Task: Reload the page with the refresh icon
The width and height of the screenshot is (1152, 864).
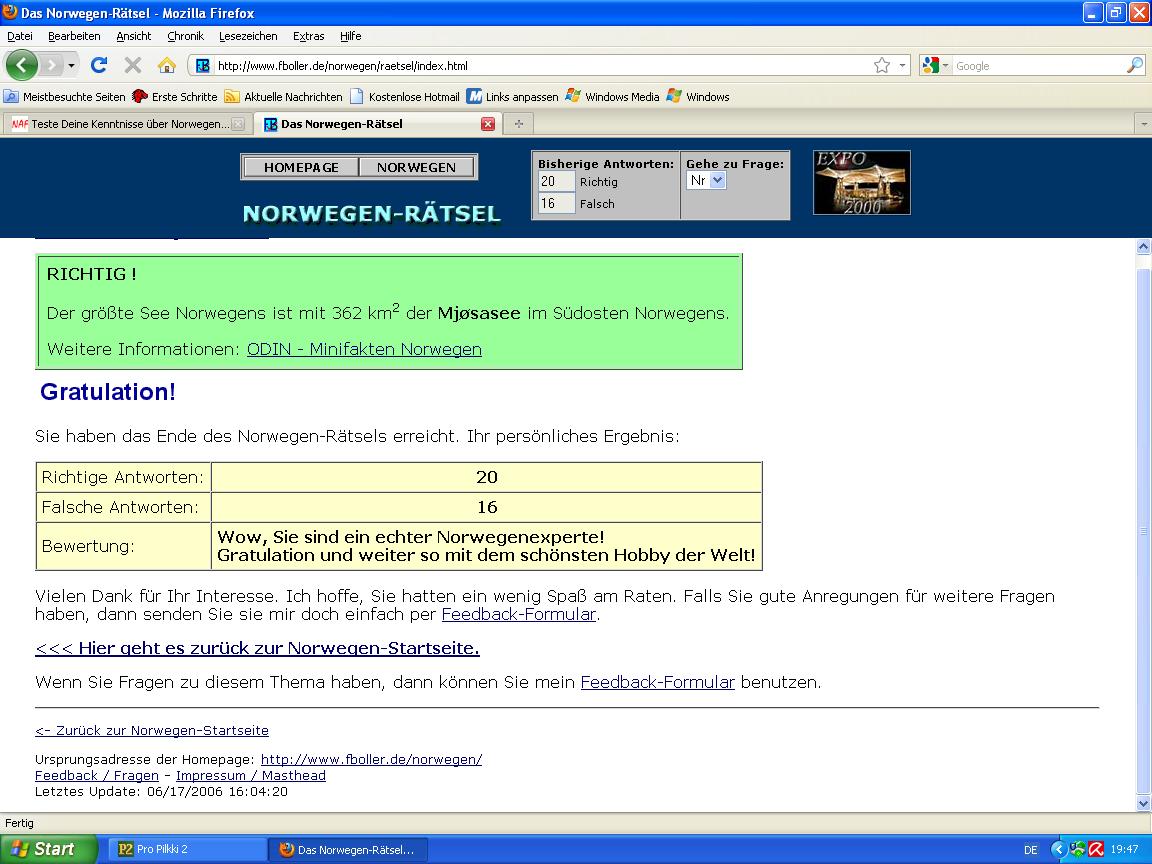Action: [98, 65]
